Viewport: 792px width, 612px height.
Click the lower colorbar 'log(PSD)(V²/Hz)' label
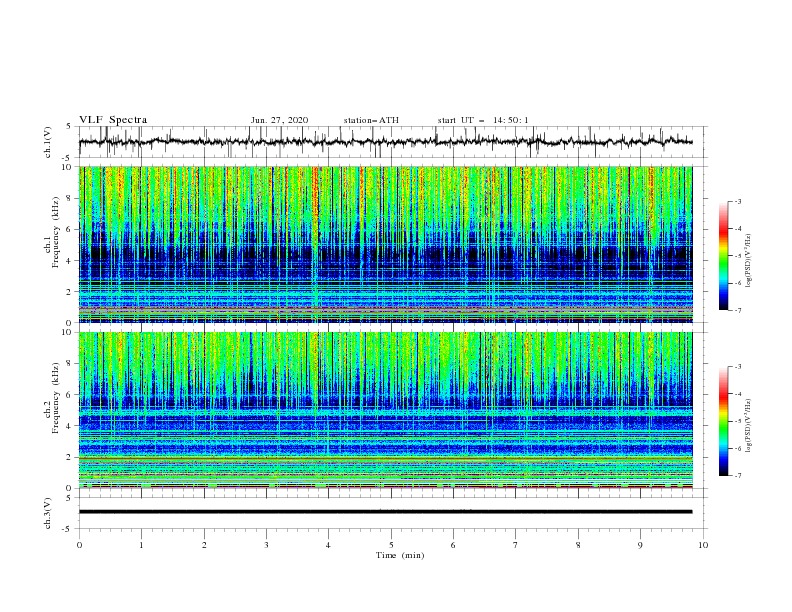click(x=749, y=426)
